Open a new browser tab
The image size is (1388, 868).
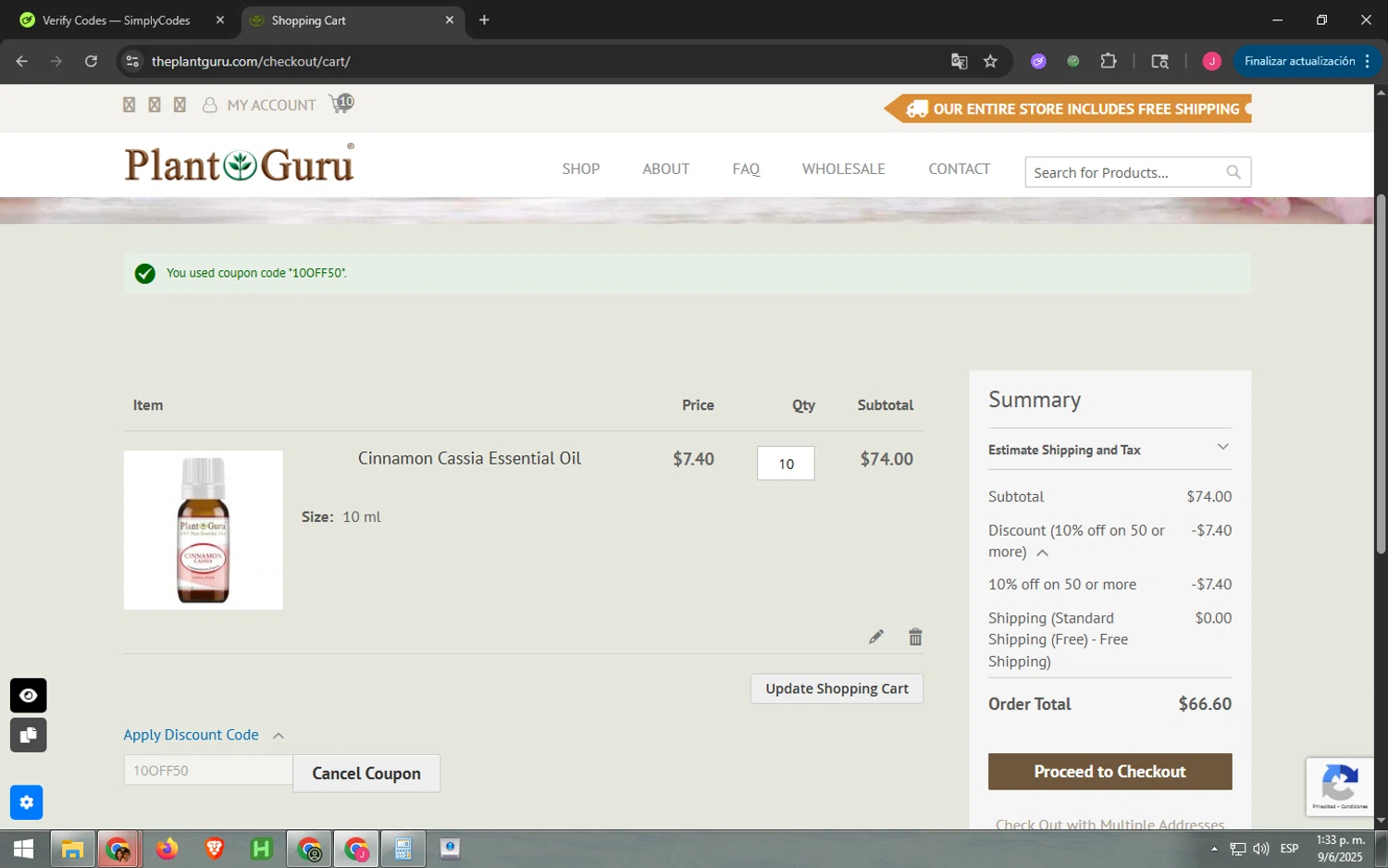coord(484,19)
